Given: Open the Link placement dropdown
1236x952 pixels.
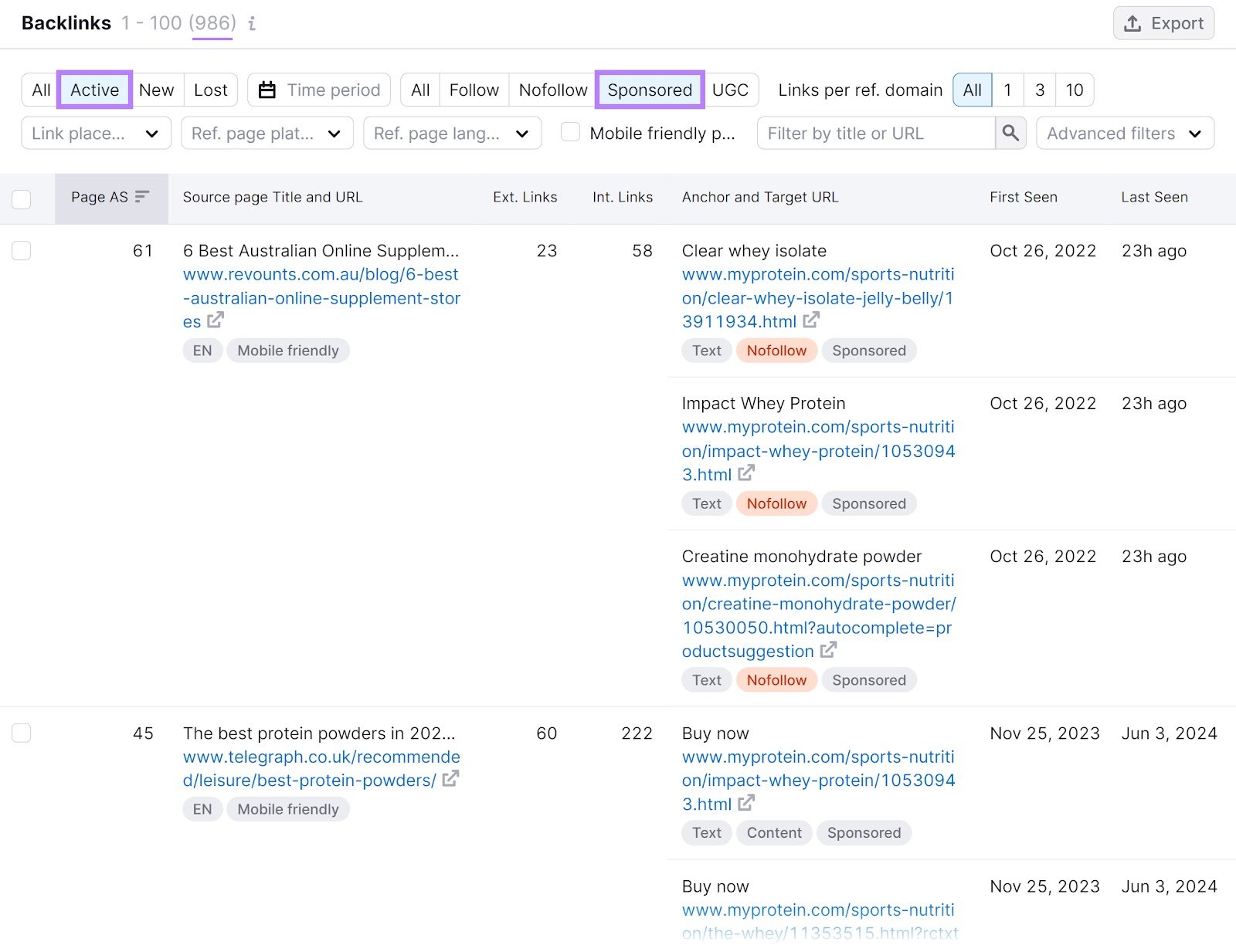Looking at the screenshot, I should (x=96, y=133).
